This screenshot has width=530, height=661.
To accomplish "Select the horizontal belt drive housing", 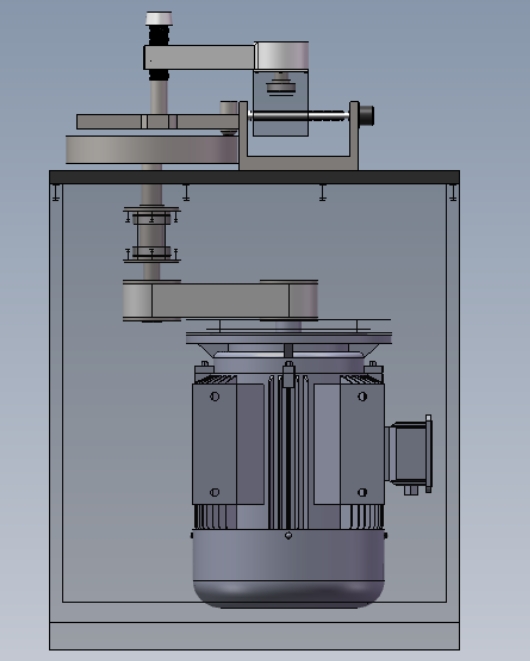I will tap(220, 301).
